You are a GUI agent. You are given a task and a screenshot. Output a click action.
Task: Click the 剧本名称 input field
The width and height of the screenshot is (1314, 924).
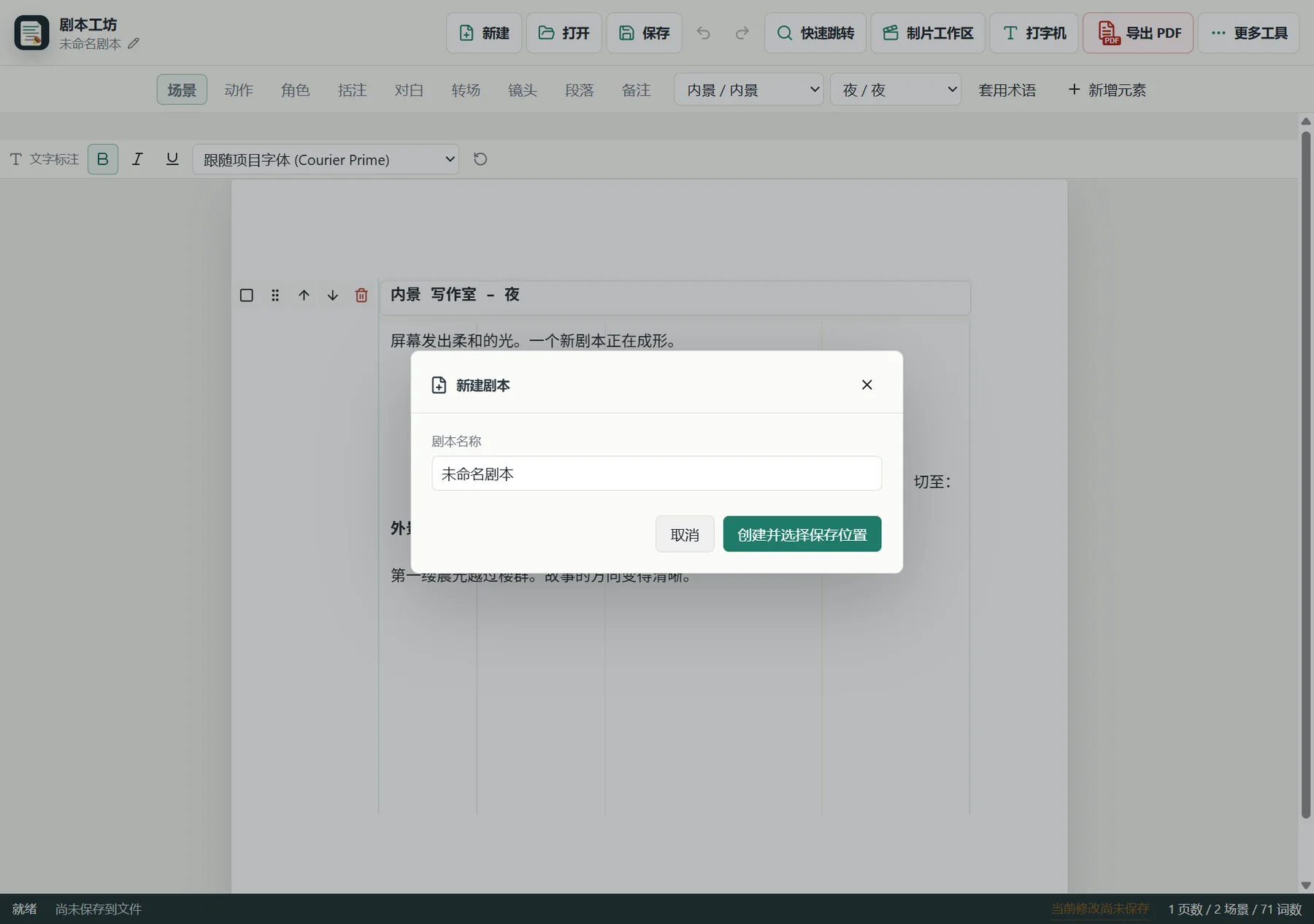657,474
